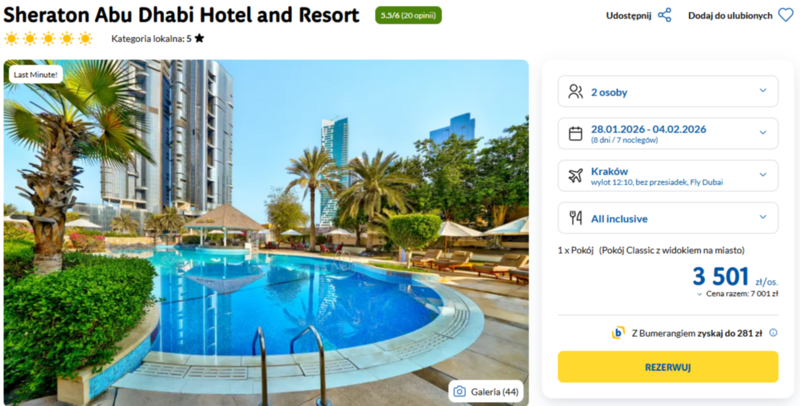
Task: Click the share icon next to Udostępnij
Action: click(x=664, y=15)
